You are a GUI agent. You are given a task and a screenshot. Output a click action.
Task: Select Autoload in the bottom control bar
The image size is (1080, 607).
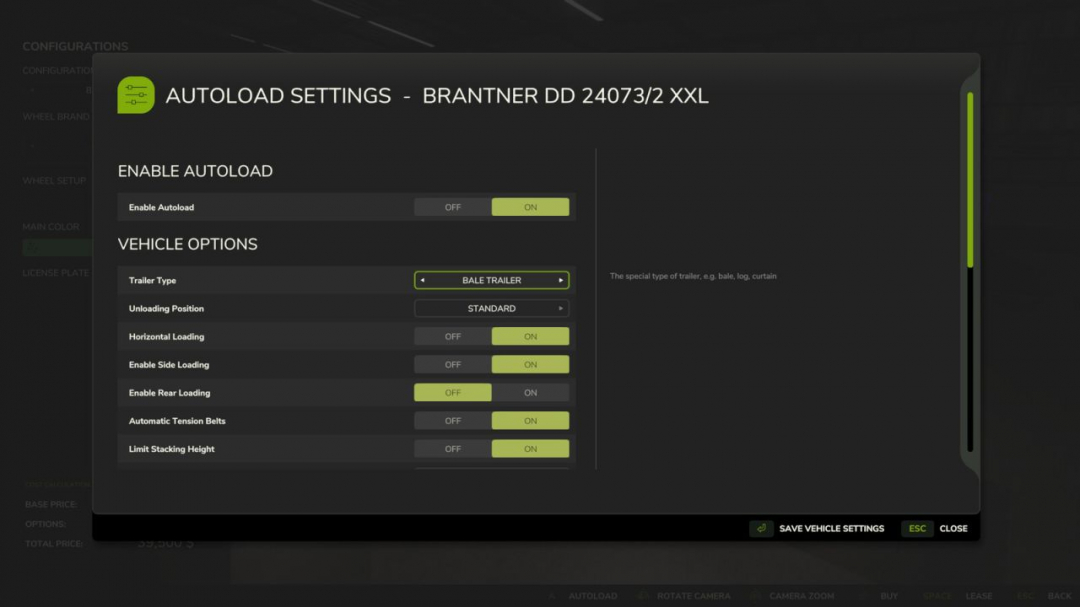pos(592,595)
